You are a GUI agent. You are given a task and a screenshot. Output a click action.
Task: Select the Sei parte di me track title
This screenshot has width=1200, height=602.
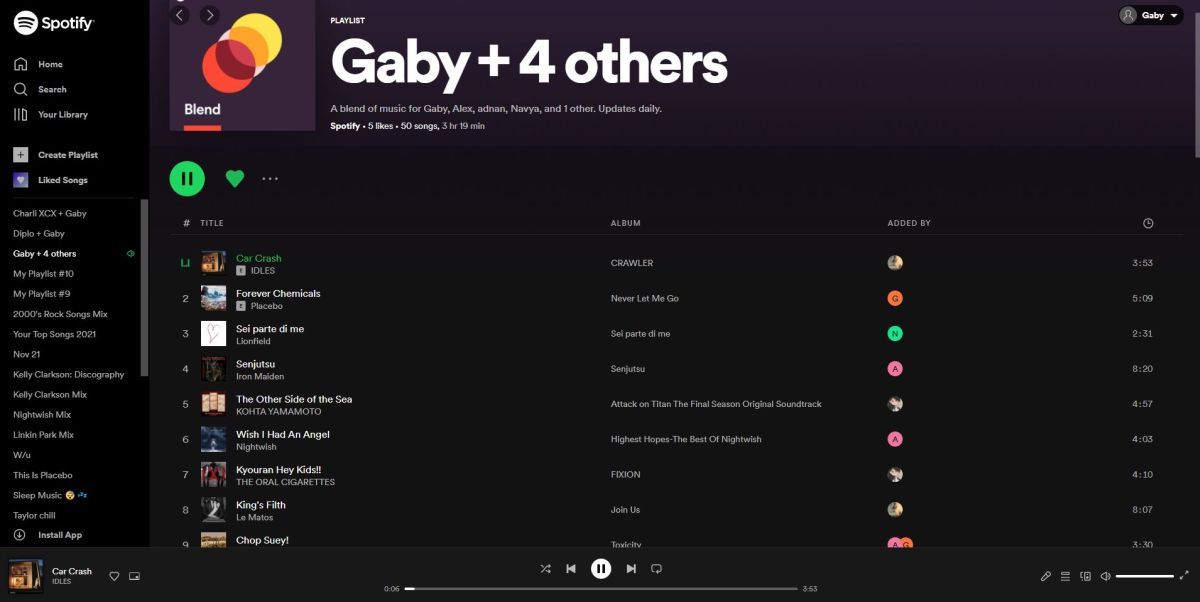point(270,329)
